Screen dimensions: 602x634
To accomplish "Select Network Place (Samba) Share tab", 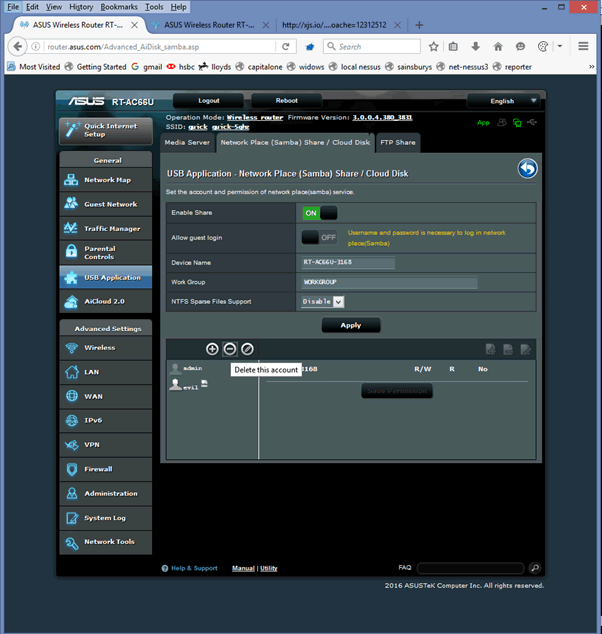I will click(x=295, y=143).
